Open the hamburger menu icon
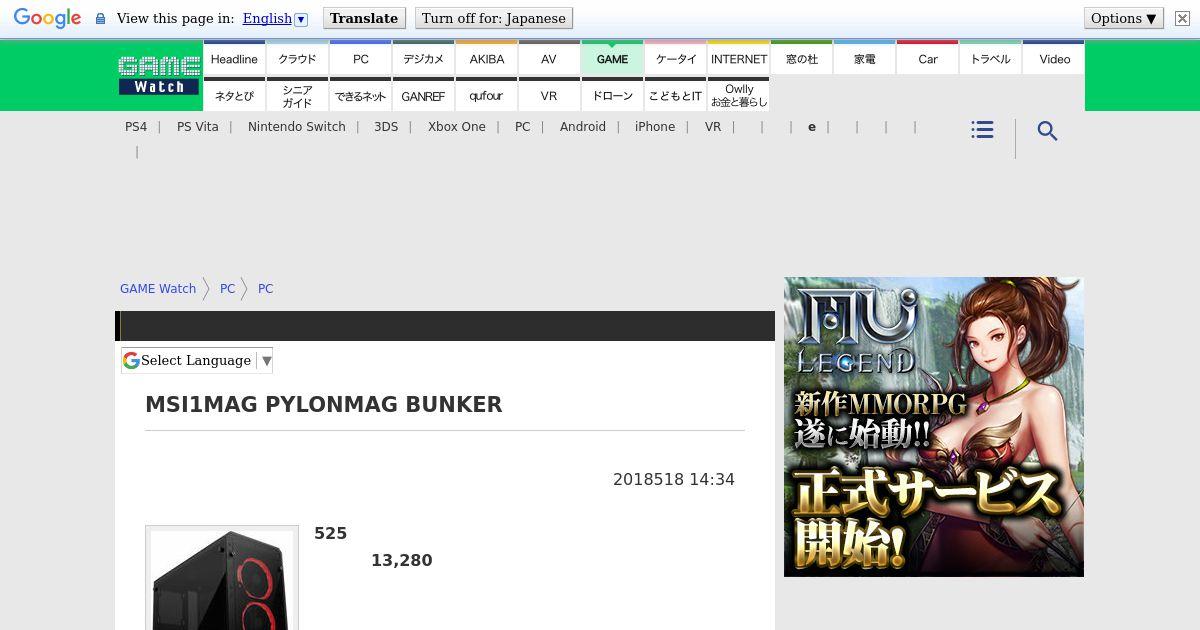This screenshot has width=1200, height=630. (x=982, y=130)
